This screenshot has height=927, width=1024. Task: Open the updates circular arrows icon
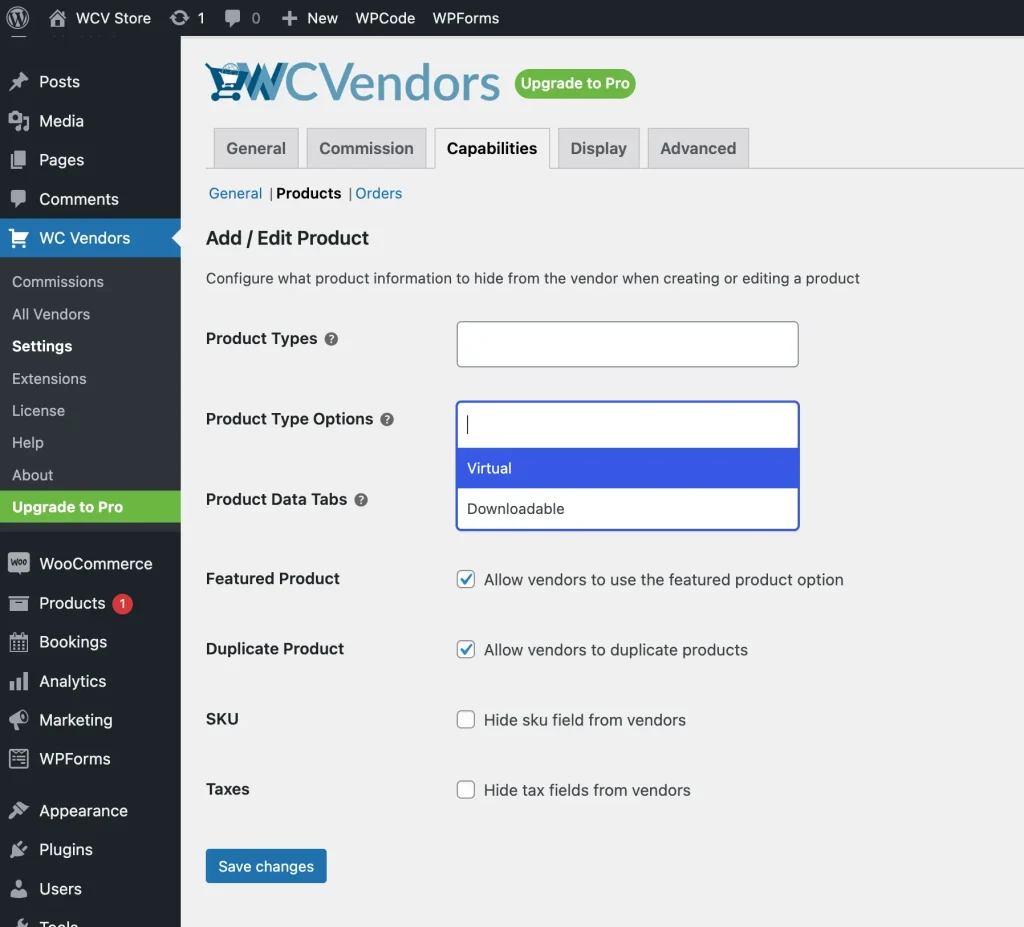(x=179, y=18)
